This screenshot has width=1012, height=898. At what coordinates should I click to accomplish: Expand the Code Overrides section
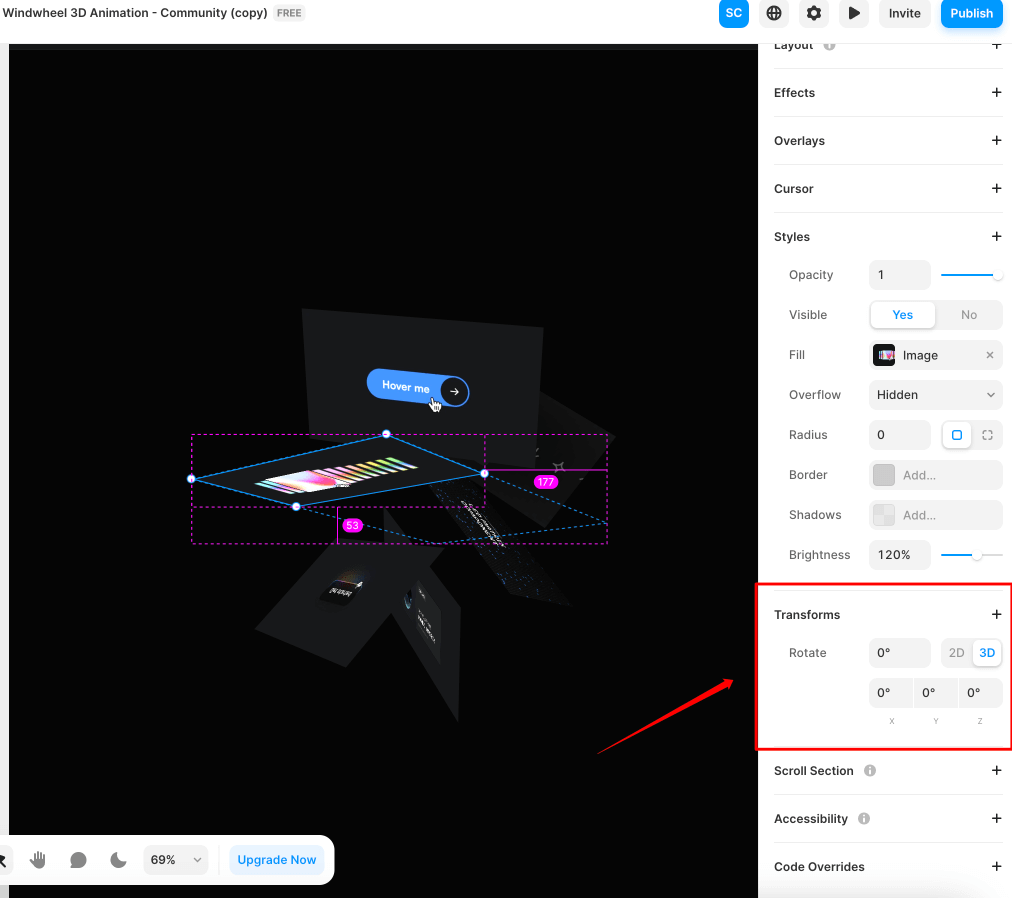coord(996,867)
